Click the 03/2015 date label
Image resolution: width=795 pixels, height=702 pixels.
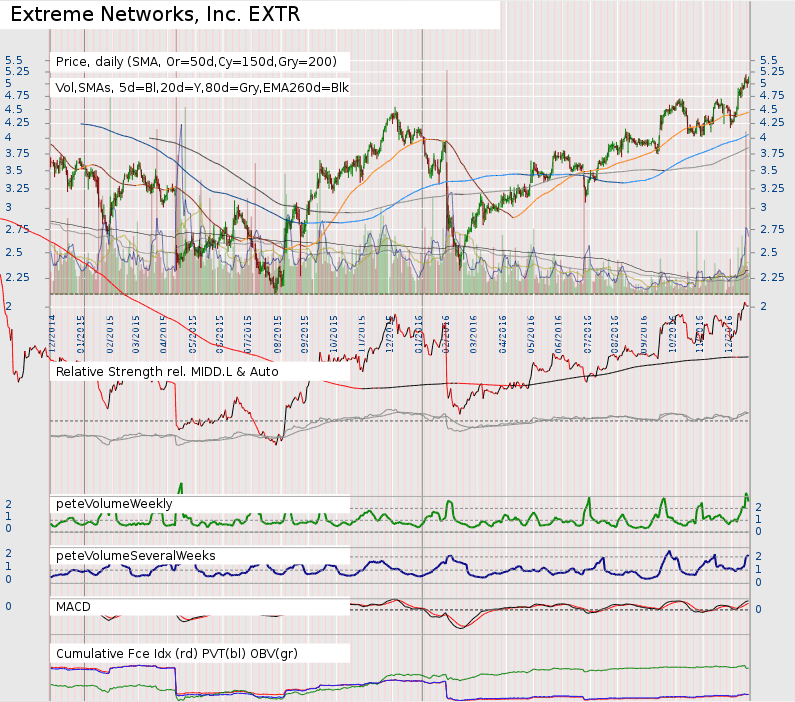click(x=136, y=335)
